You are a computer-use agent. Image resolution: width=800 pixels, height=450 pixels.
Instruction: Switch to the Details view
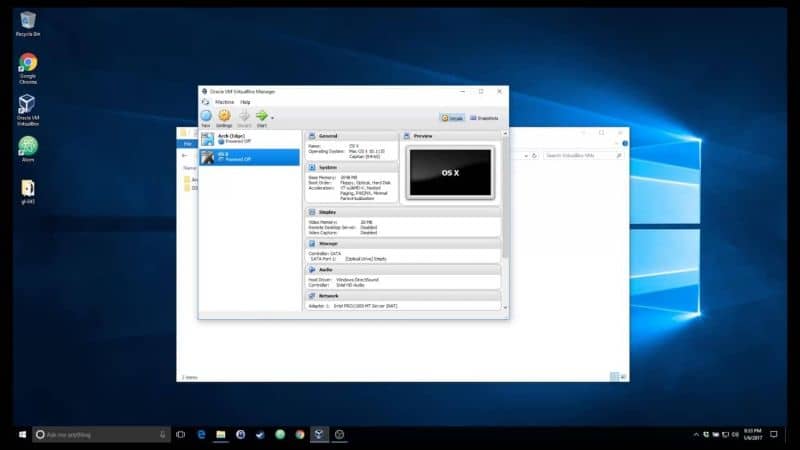[x=452, y=118]
